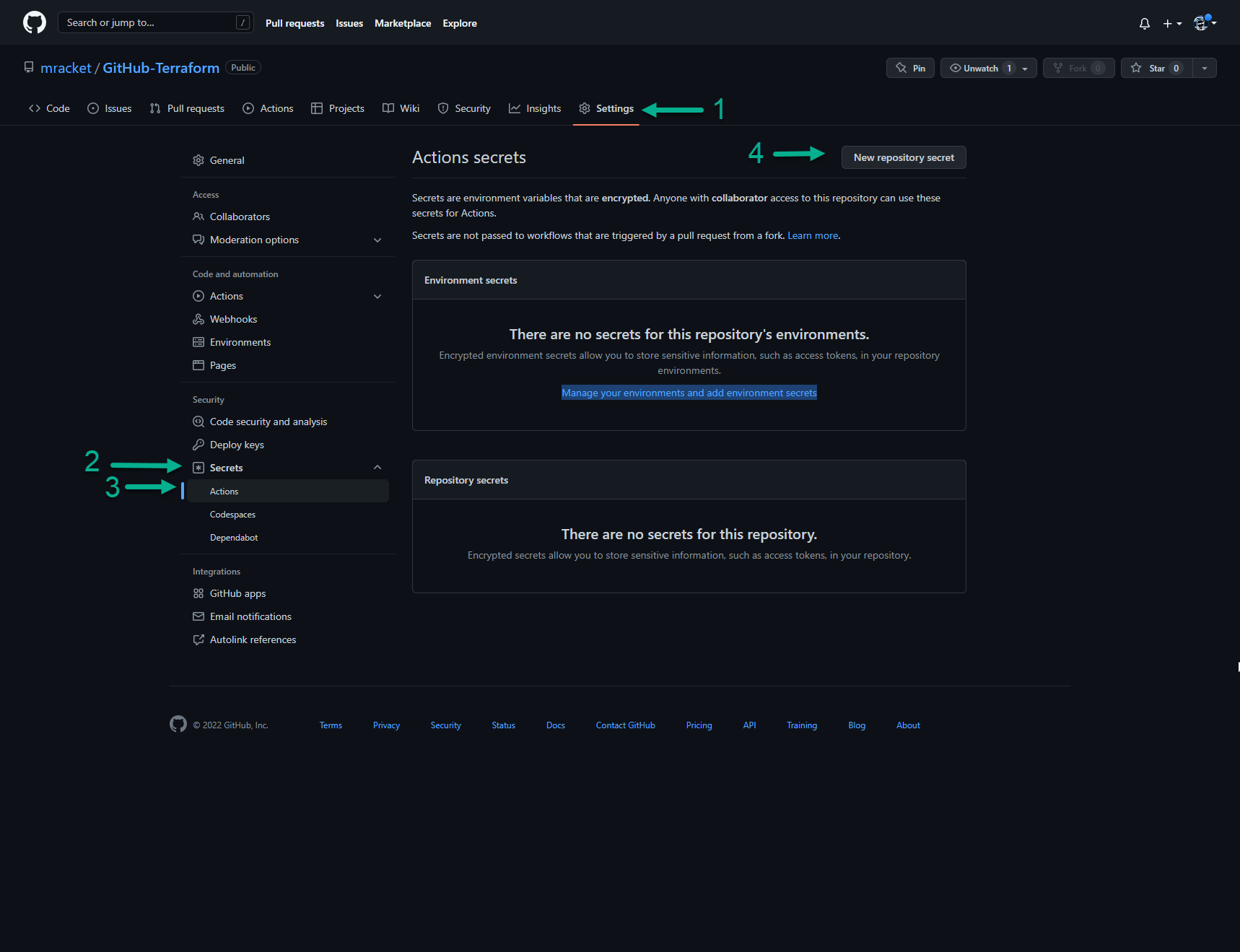The height and width of the screenshot is (952, 1240).
Task: Open Privacy in footer
Action: coord(386,725)
